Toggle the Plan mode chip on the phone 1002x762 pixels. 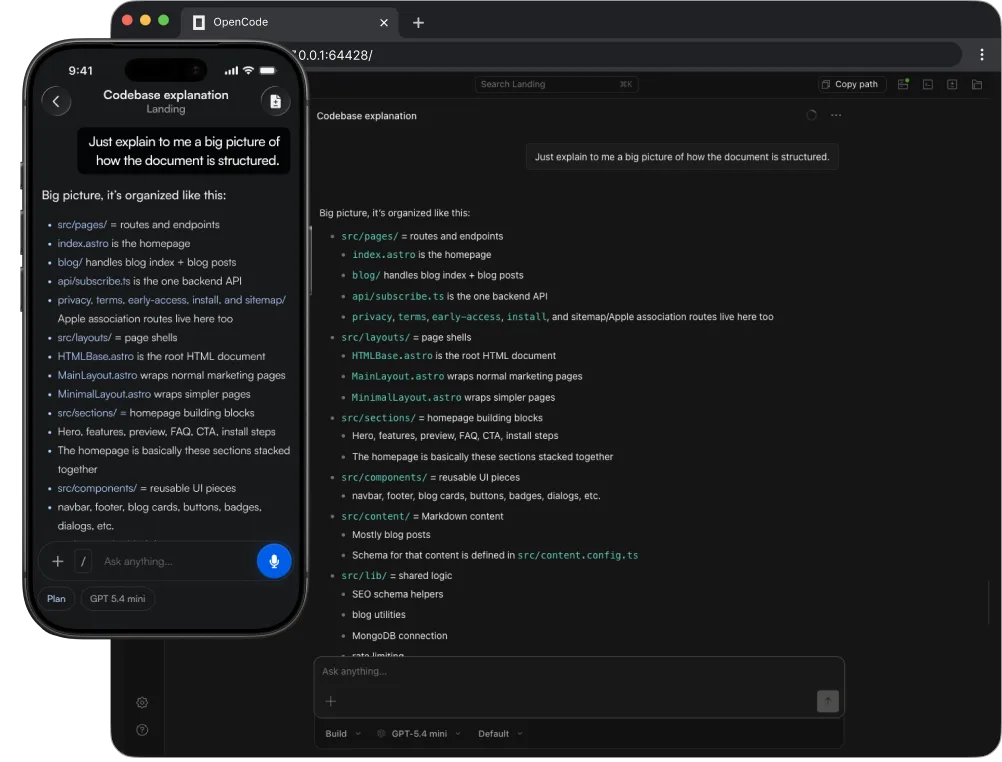click(x=56, y=598)
